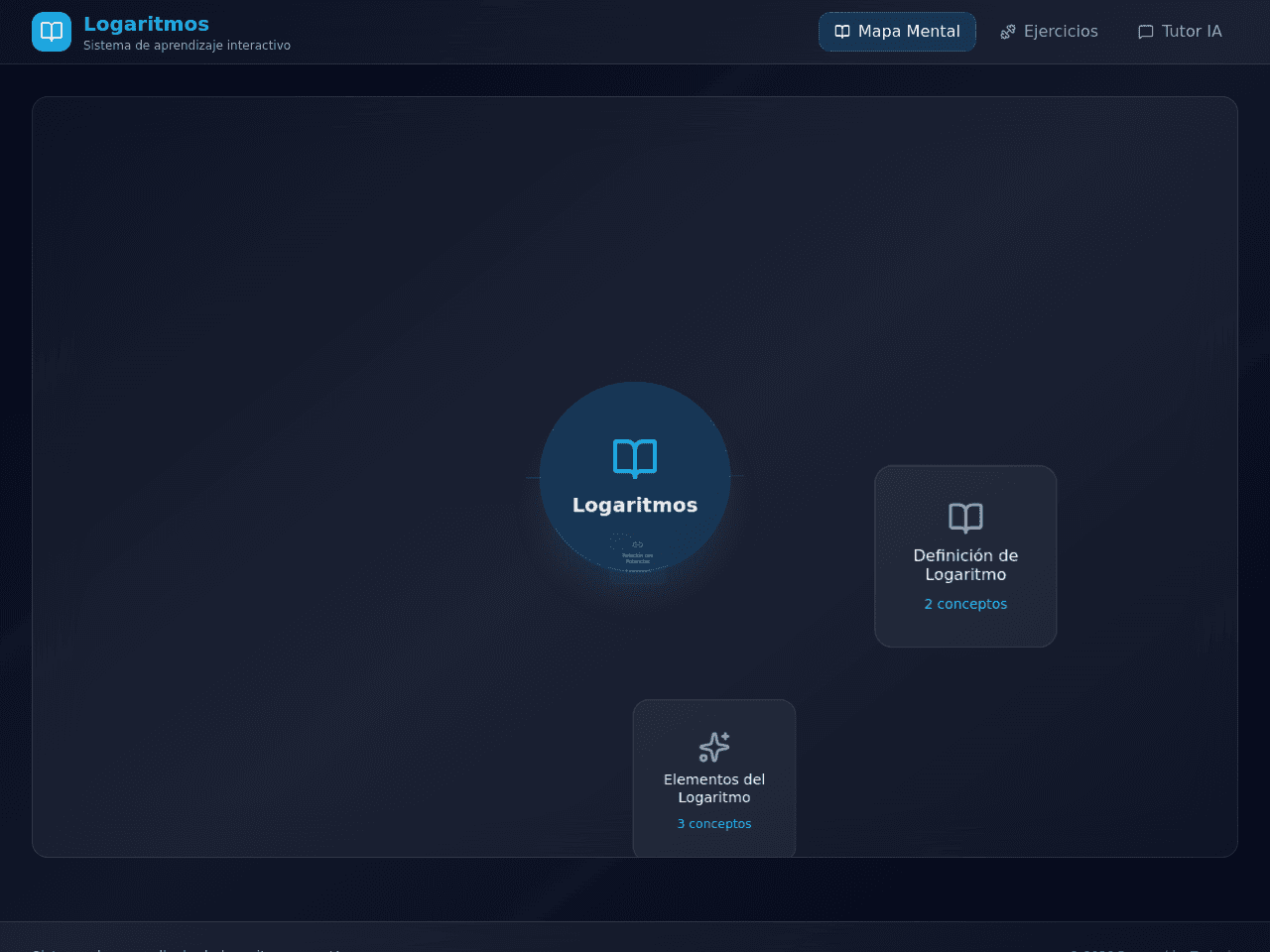Image resolution: width=1270 pixels, height=952 pixels.
Task: Click the dumbbell icon beside Ejercicios
Action: tap(1008, 32)
